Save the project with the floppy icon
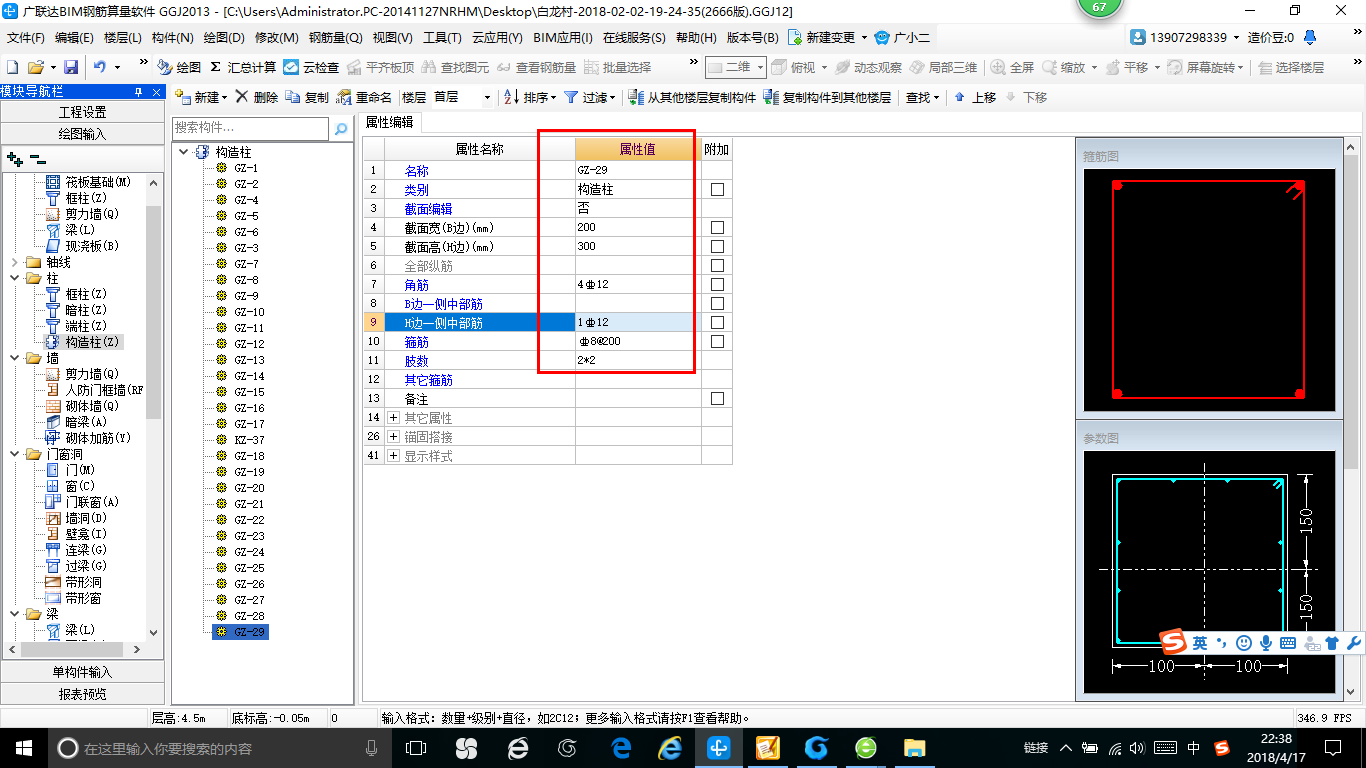Image resolution: width=1366 pixels, height=768 pixels. click(71, 67)
